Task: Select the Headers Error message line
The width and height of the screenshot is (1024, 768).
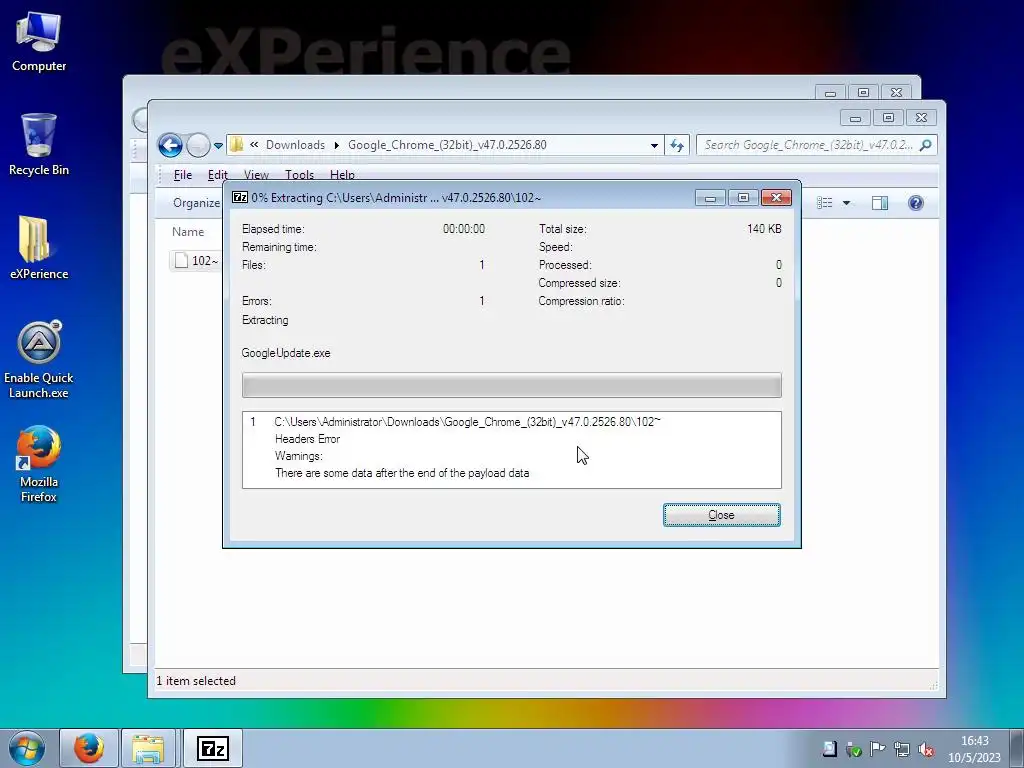Action: [x=307, y=439]
